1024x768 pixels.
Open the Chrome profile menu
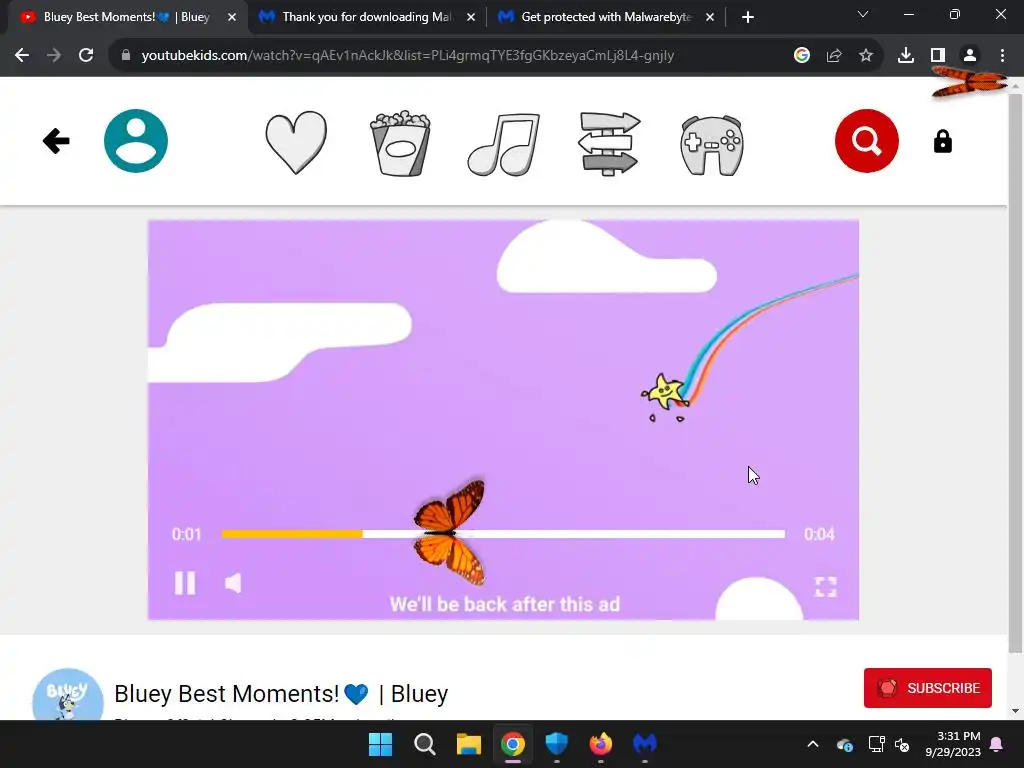click(x=970, y=56)
